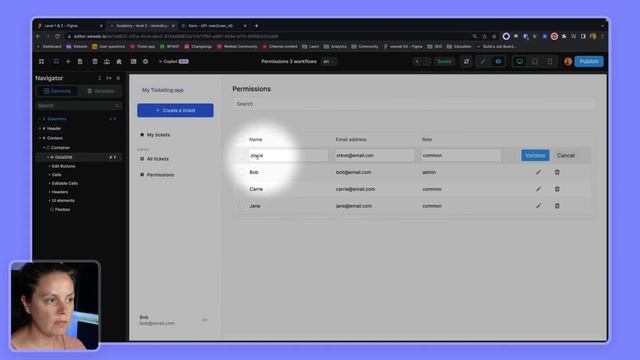
Task: Click the Cancel button in edited row
Action: coord(566,156)
